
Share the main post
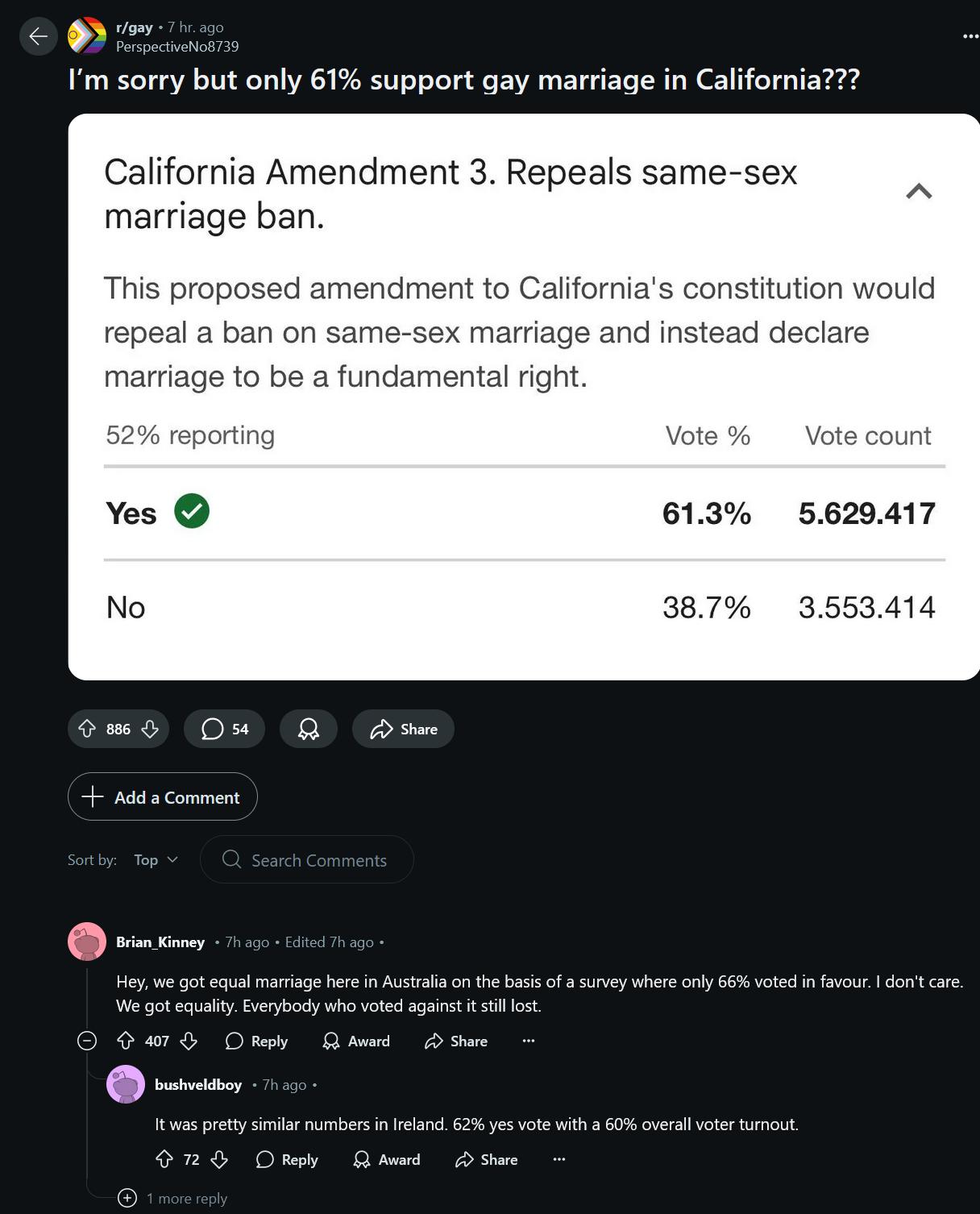coord(403,730)
